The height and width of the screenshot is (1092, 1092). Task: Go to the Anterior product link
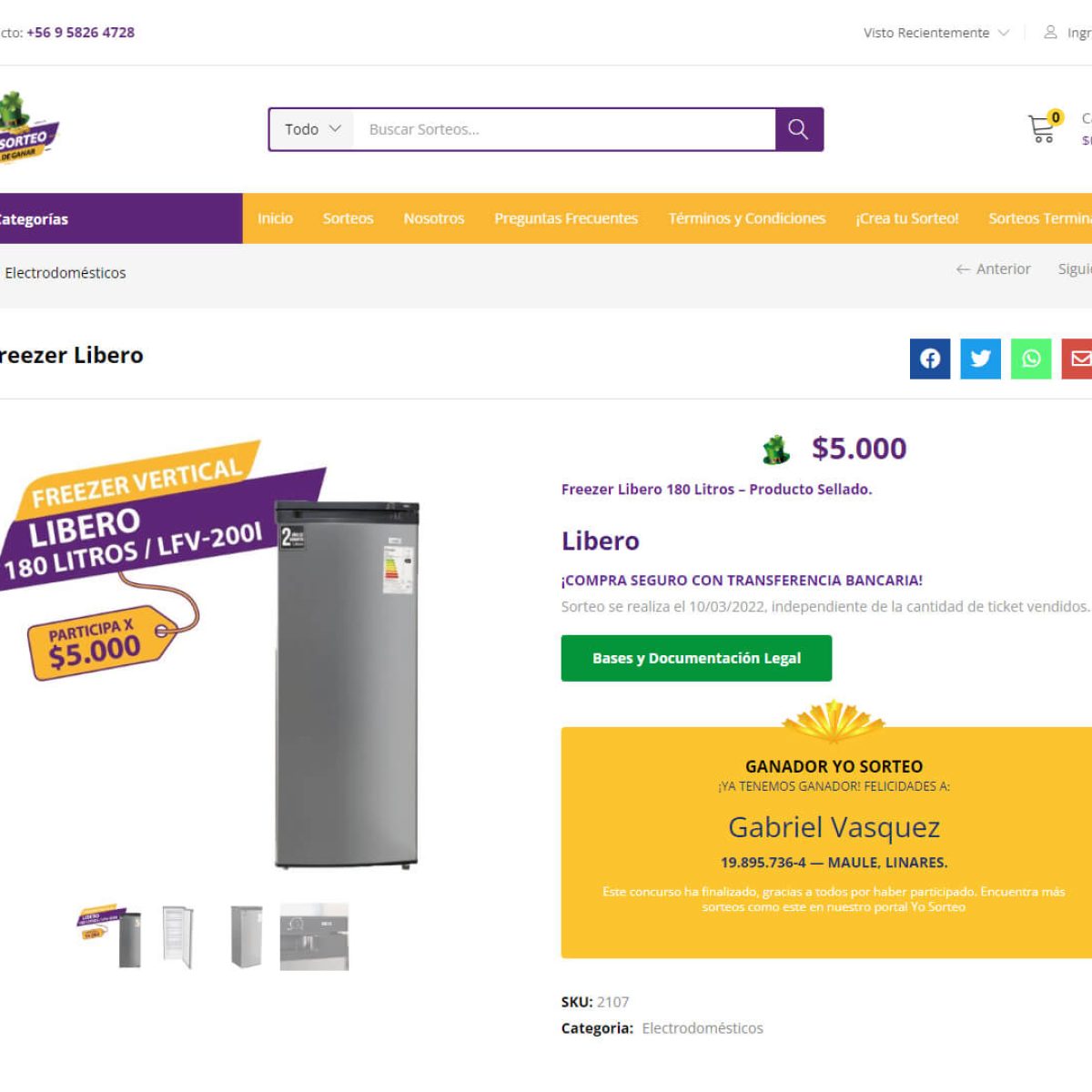pos(993,268)
